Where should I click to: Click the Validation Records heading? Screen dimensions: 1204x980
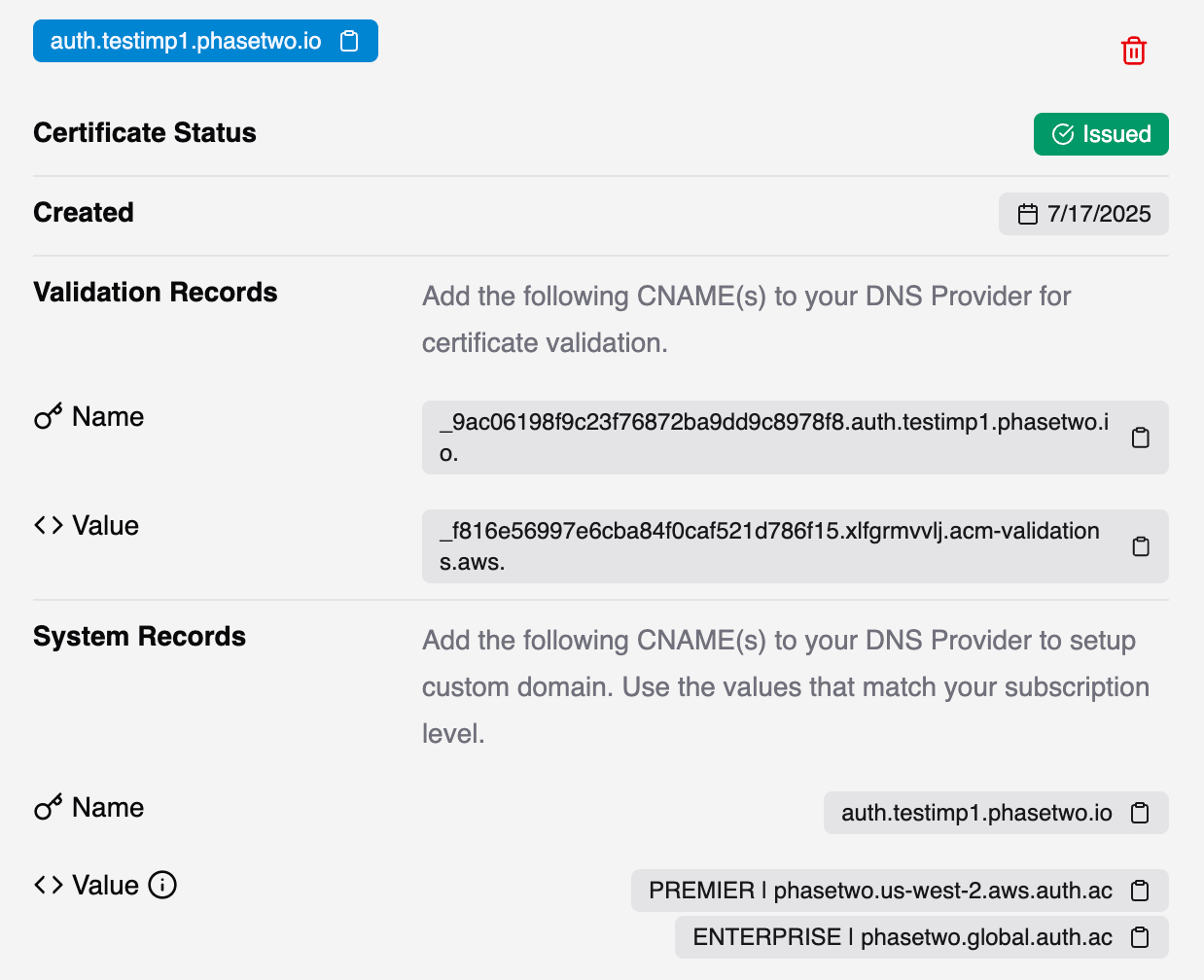click(x=156, y=292)
